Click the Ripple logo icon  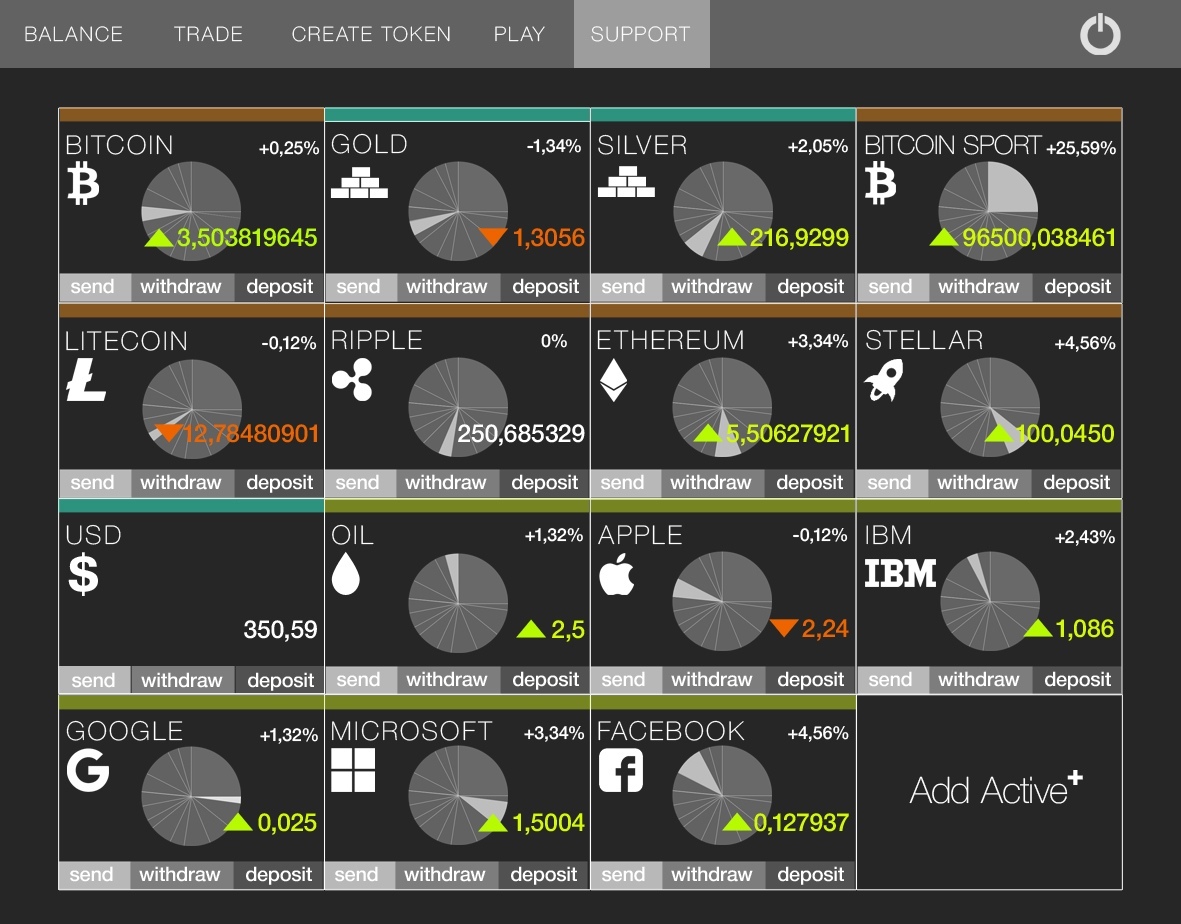352,380
